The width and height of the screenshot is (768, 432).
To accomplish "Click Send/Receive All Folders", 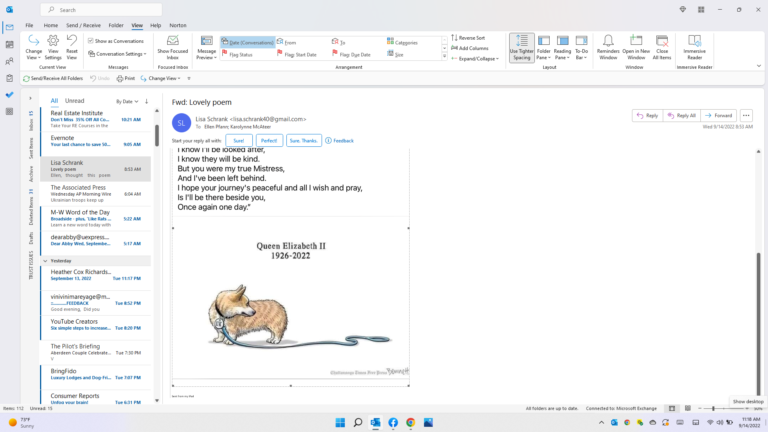I will 53,78.
